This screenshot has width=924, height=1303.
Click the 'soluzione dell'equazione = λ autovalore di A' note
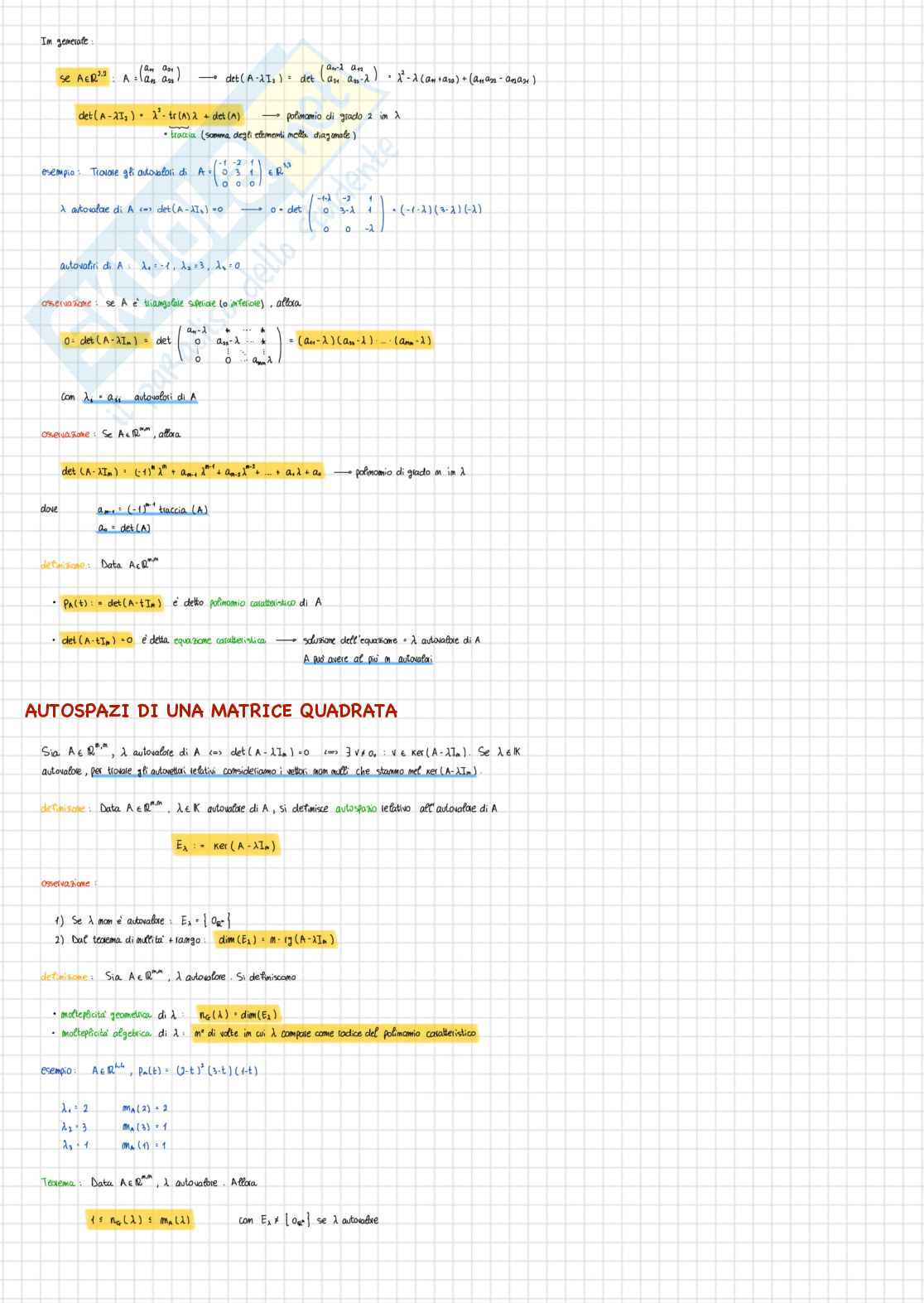391,640
